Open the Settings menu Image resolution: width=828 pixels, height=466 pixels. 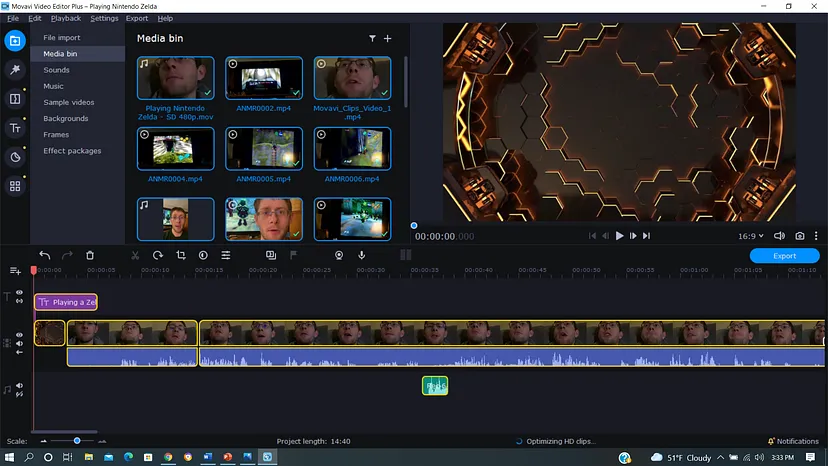click(x=104, y=18)
